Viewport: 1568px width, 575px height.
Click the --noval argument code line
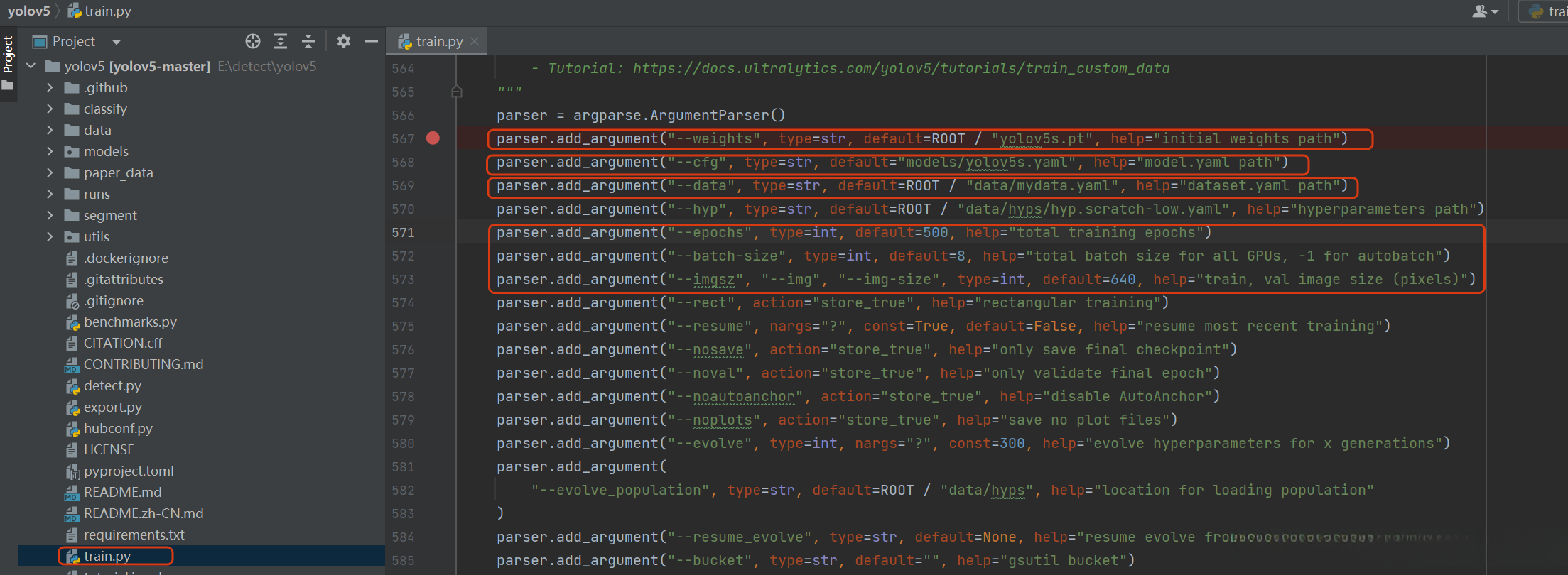858,373
